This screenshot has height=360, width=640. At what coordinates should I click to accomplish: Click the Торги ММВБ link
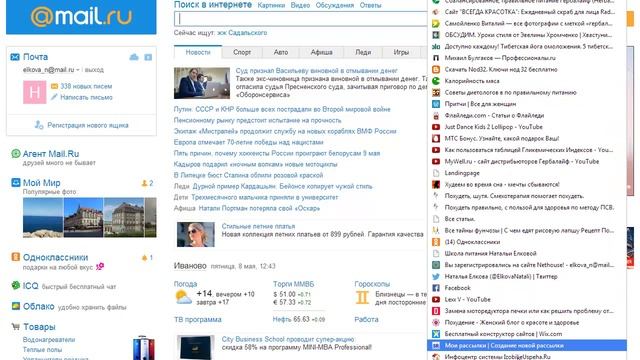[x=293, y=284]
